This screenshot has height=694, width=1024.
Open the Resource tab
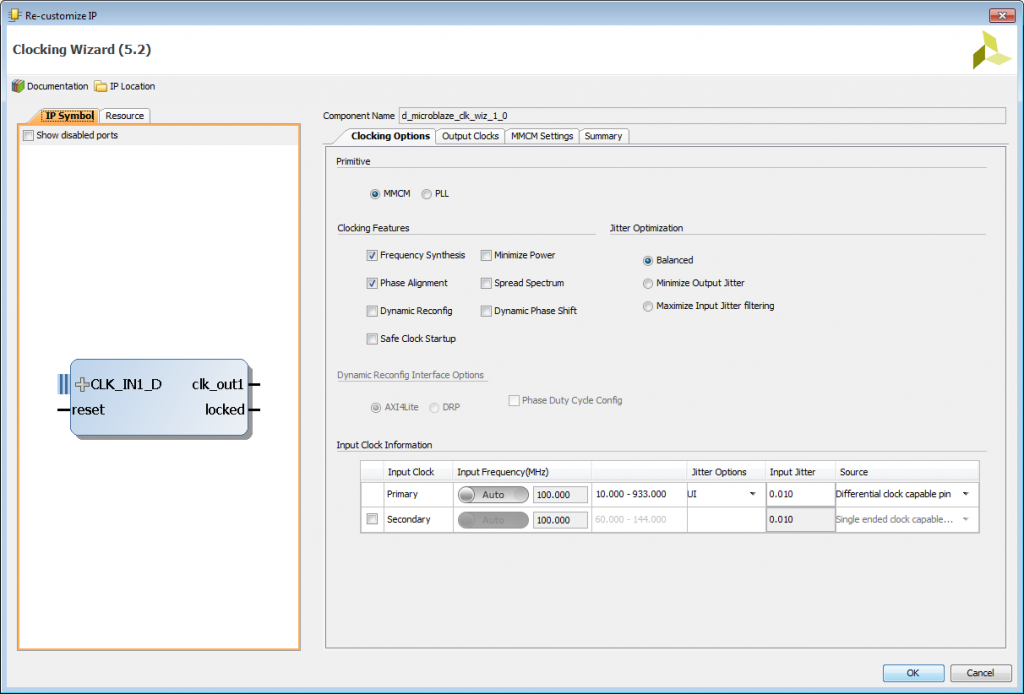[x=124, y=116]
